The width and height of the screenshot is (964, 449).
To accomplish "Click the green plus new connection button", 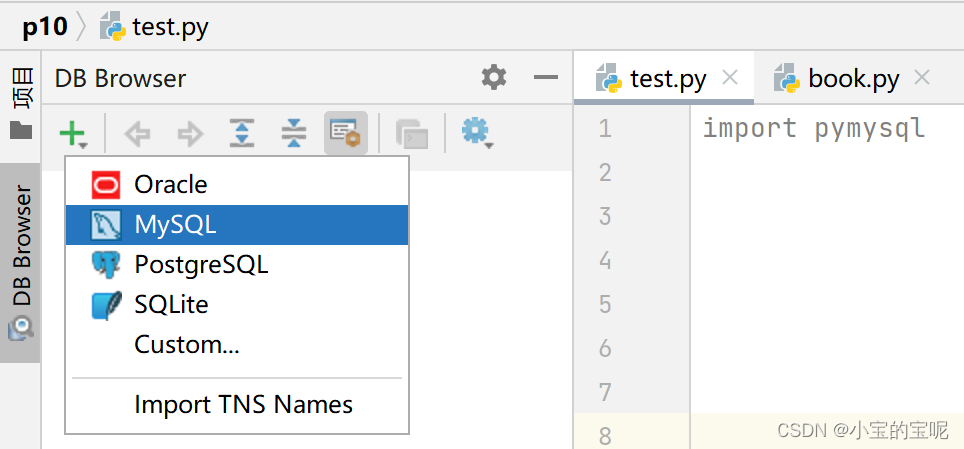I will coord(74,133).
